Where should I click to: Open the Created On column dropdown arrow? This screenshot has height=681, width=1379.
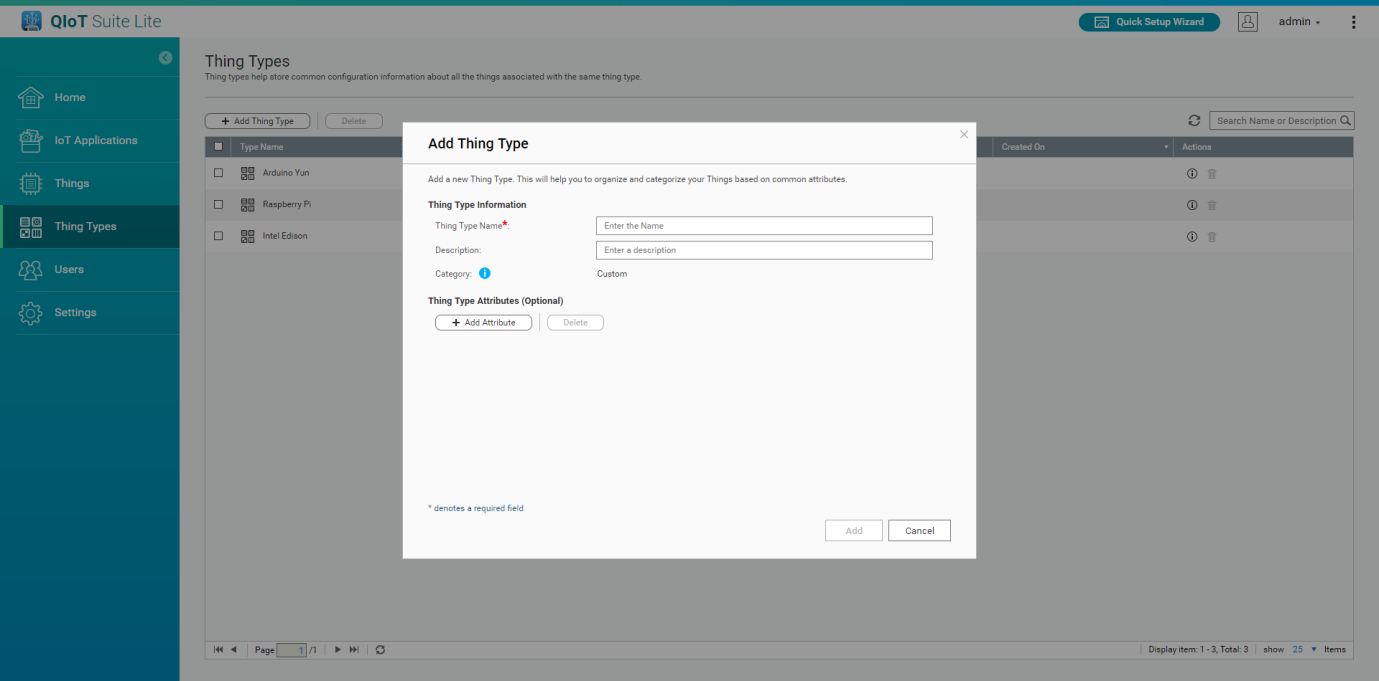click(1166, 148)
